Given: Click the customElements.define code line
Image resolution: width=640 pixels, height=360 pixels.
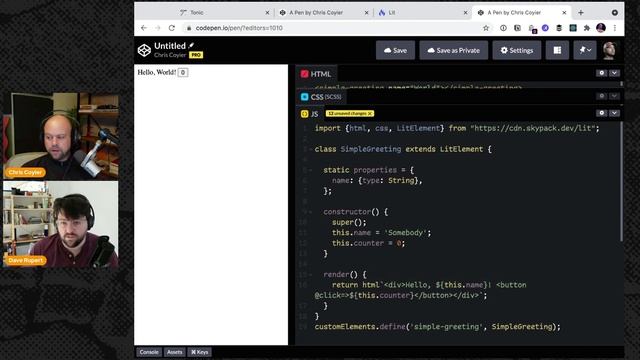Looking at the screenshot, I should (x=438, y=327).
